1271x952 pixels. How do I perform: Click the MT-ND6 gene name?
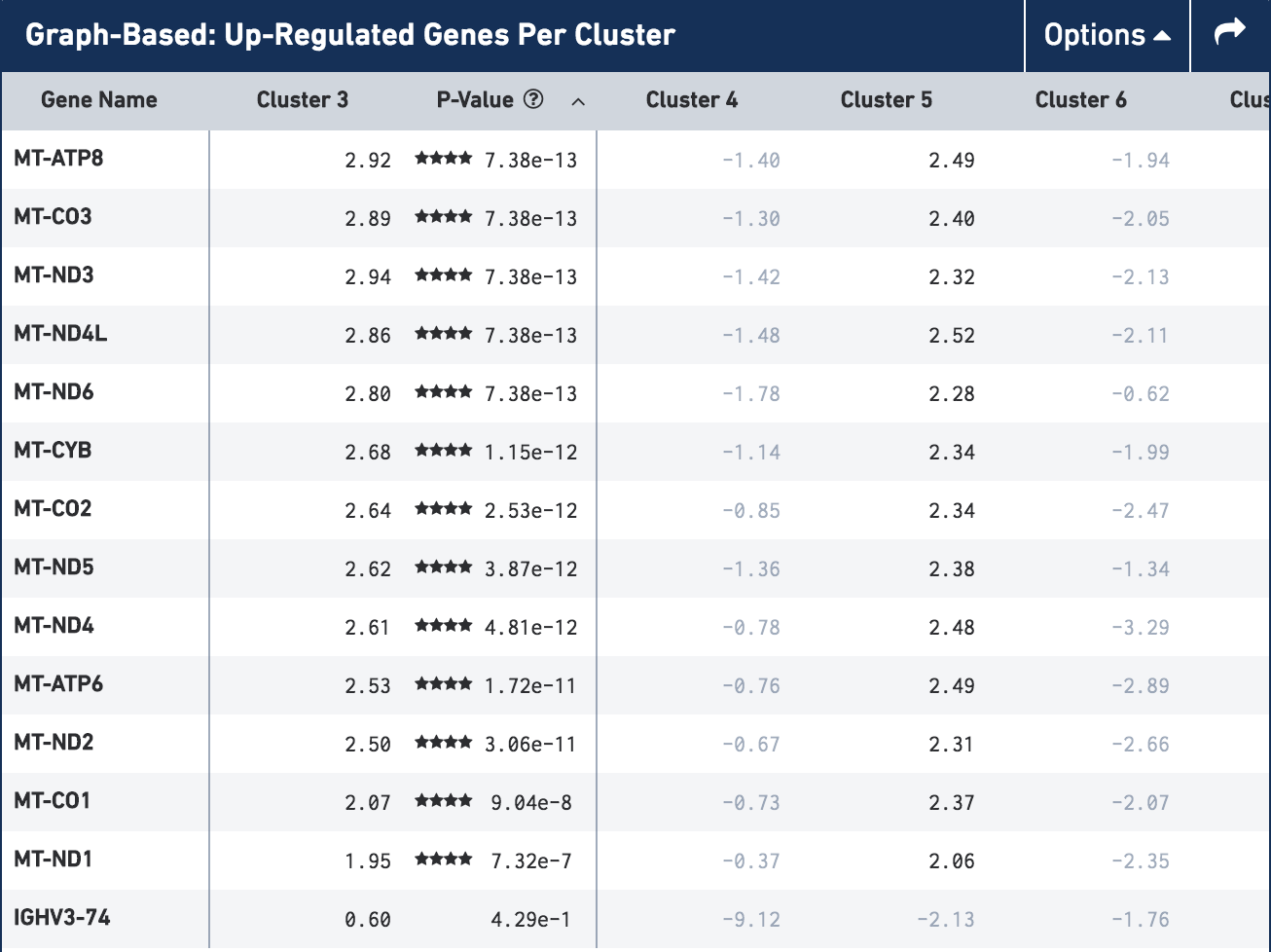54,392
